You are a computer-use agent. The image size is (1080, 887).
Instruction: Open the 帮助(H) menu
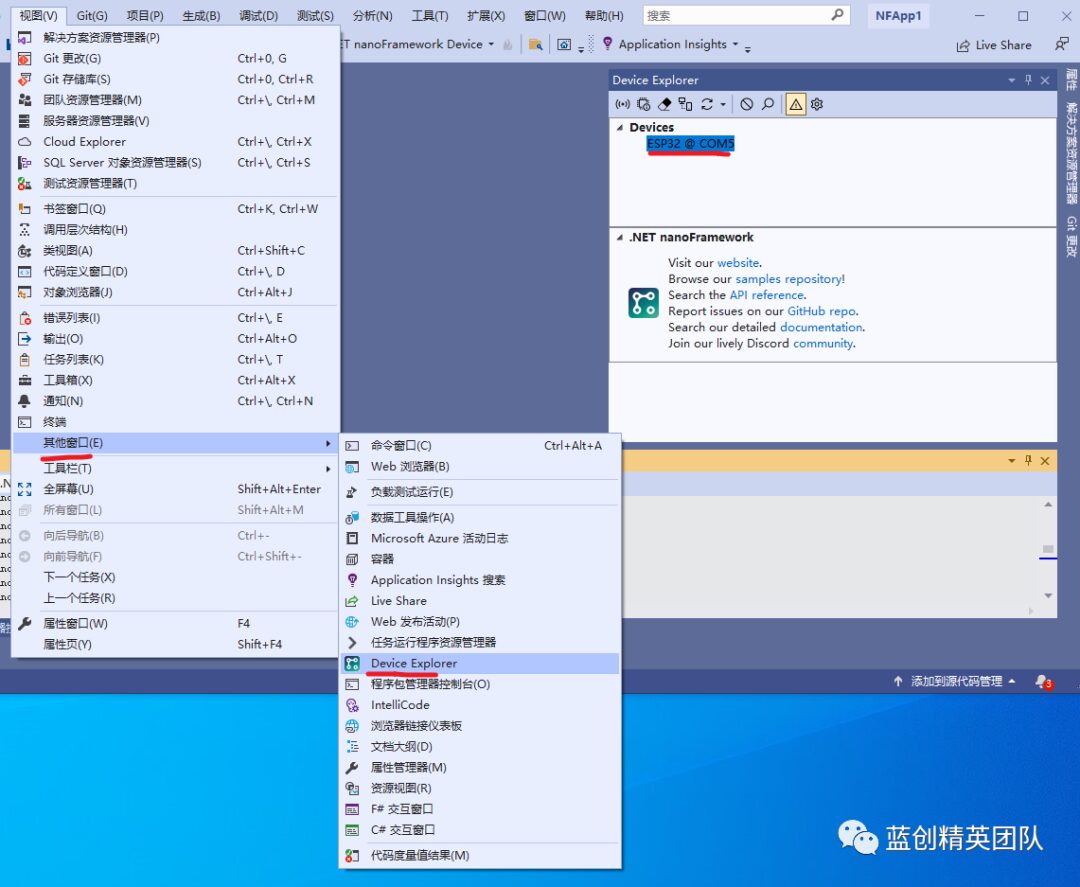[604, 15]
